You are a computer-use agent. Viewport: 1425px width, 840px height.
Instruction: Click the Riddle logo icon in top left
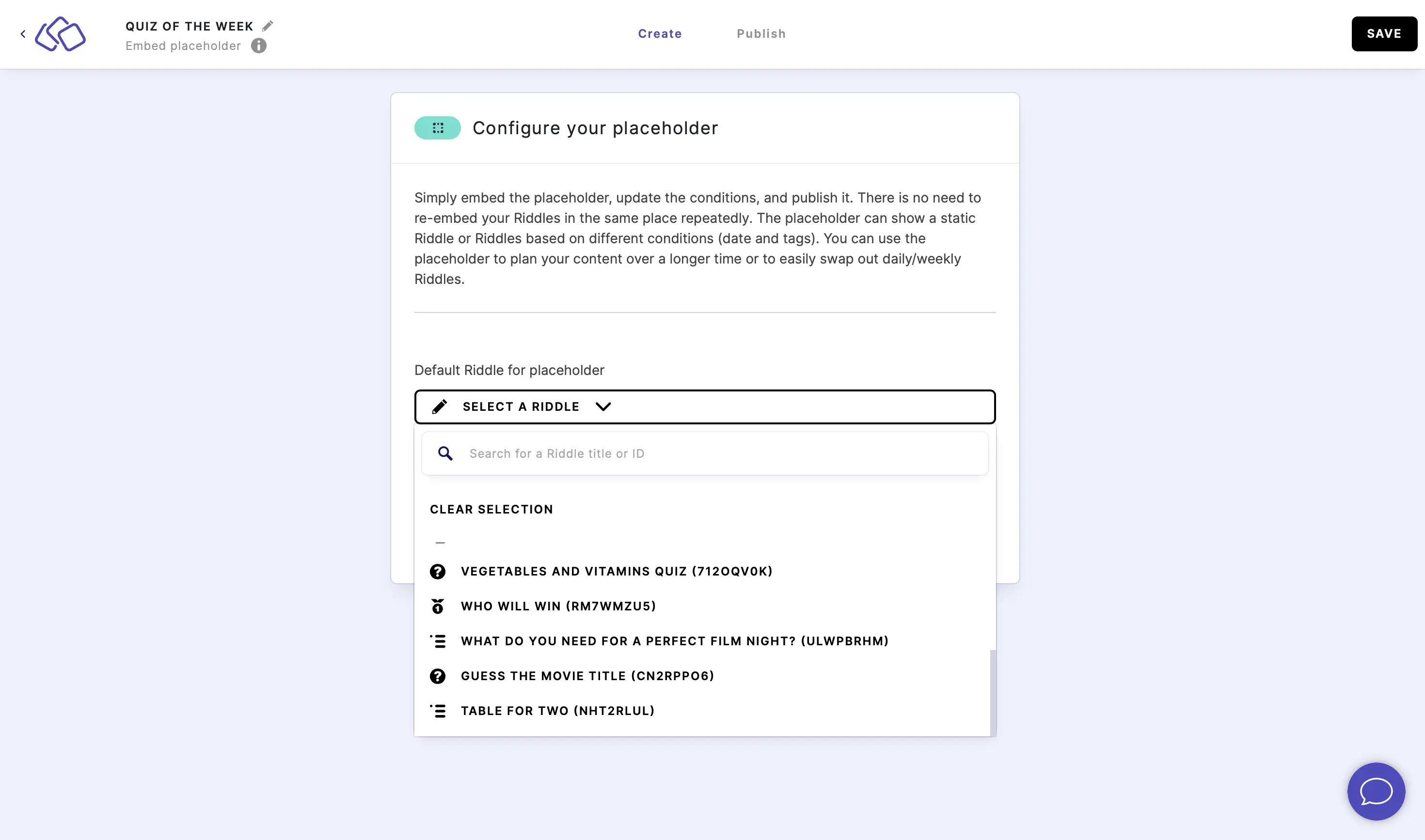(60, 33)
